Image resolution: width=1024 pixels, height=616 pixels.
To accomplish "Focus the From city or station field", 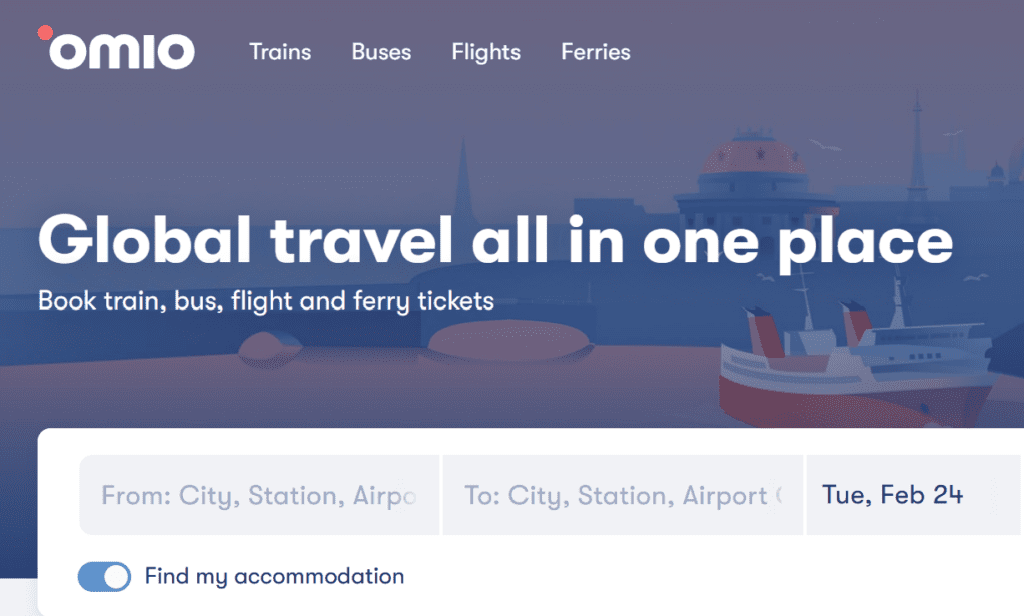I will (x=259, y=495).
